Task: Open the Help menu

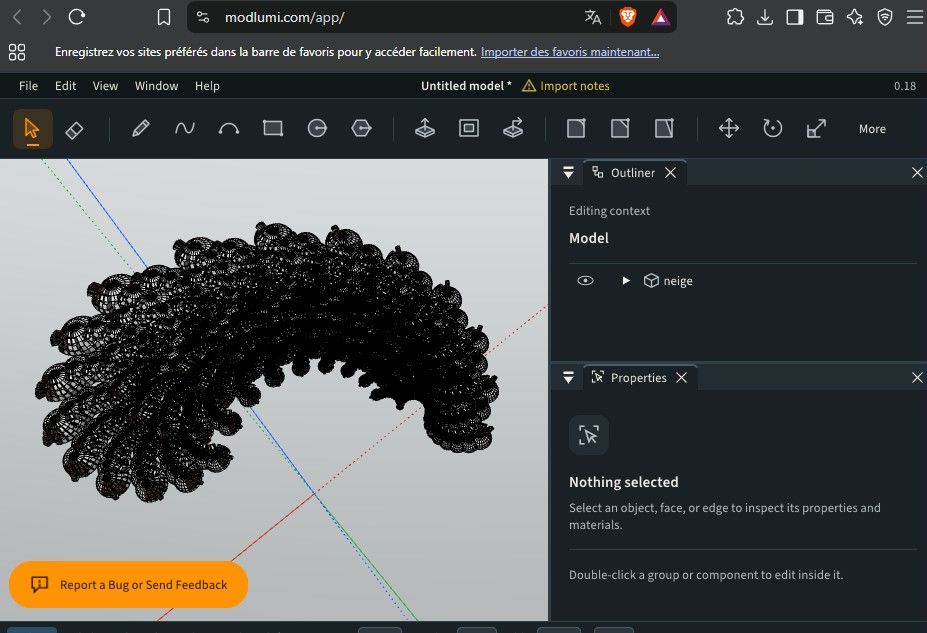Action: point(208,86)
